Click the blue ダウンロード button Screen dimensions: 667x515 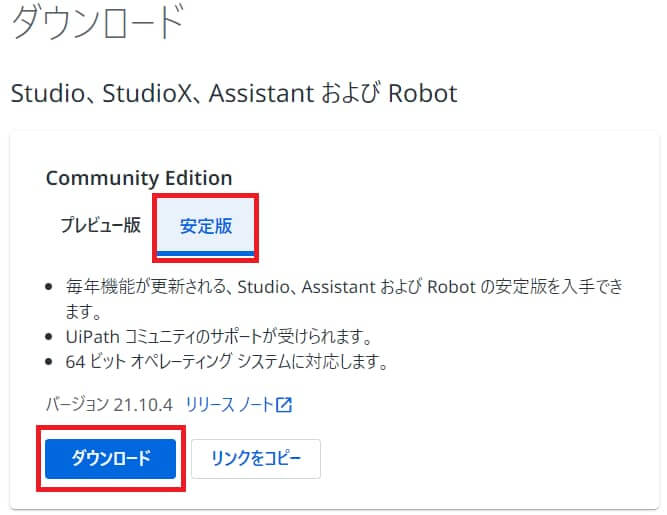pyautogui.click(x=111, y=458)
